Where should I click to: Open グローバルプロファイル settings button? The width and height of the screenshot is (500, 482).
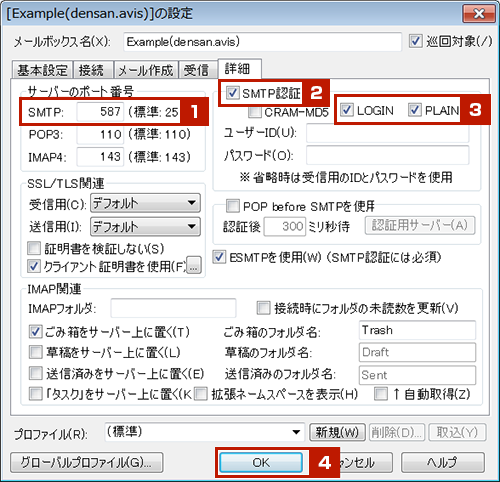pos(87,462)
